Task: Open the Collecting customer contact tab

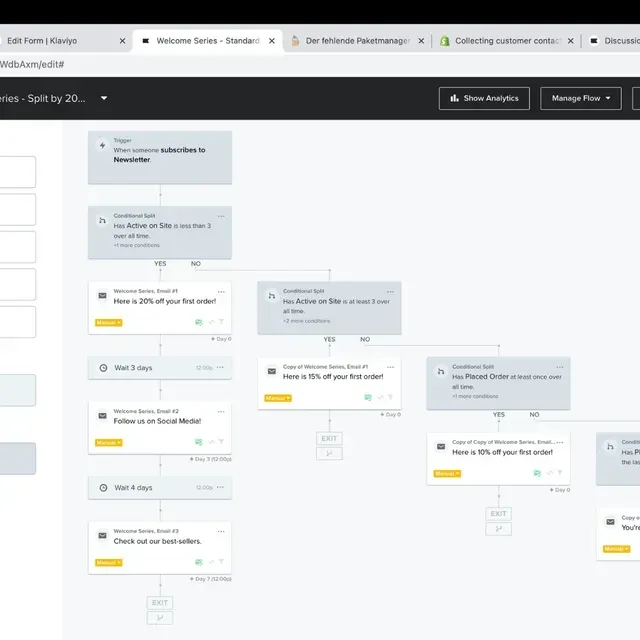Action: 508,41
